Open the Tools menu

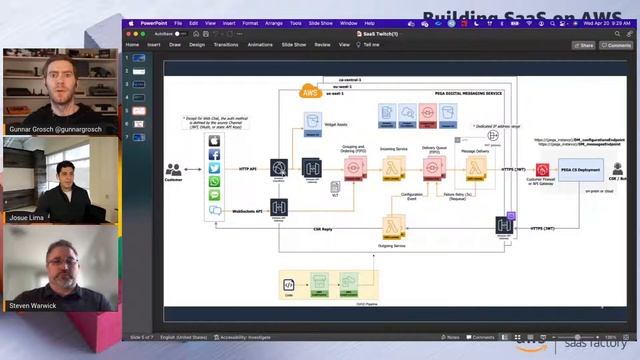click(x=296, y=23)
